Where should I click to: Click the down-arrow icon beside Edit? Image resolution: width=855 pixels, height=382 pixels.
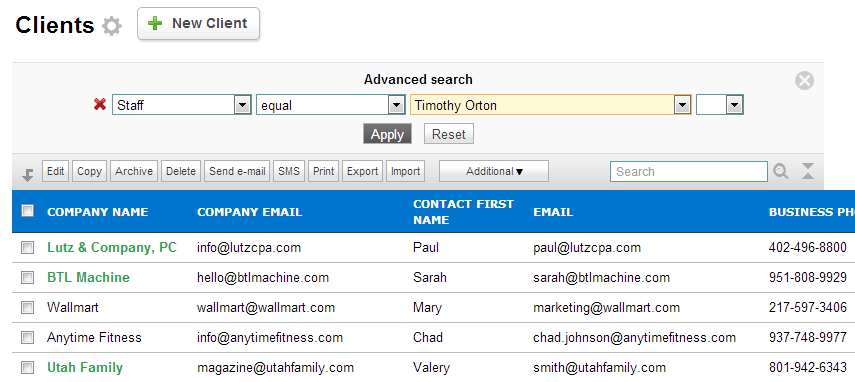28,174
